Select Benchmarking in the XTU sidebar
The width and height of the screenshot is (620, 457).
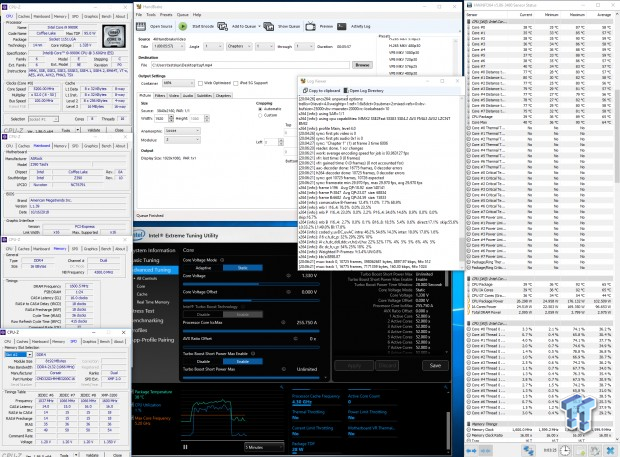[x=148, y=321]
